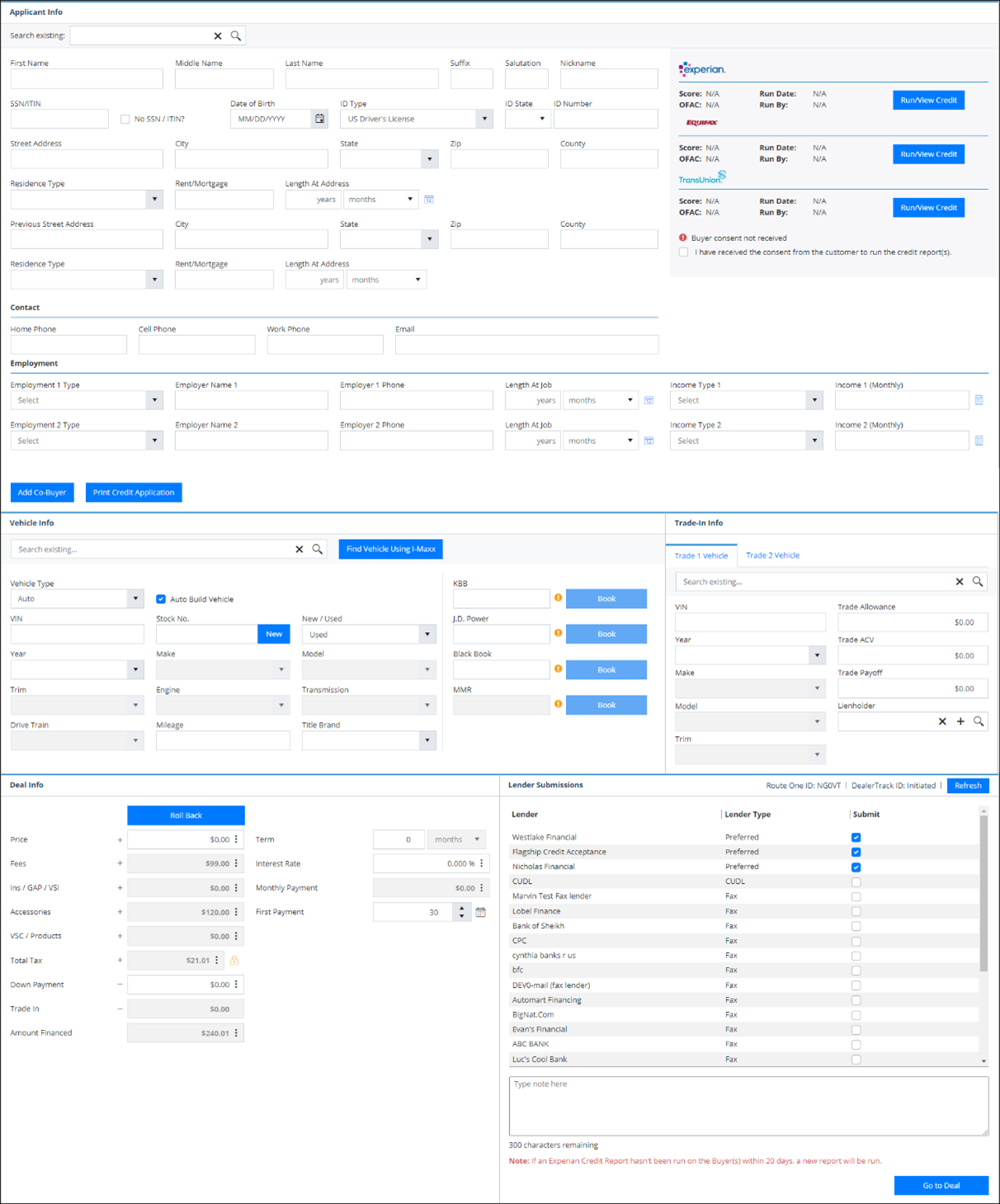1000x1204 pixels.
Task: Search existing trade-in vehicles with magnifier
Action: tap(979, 581)
